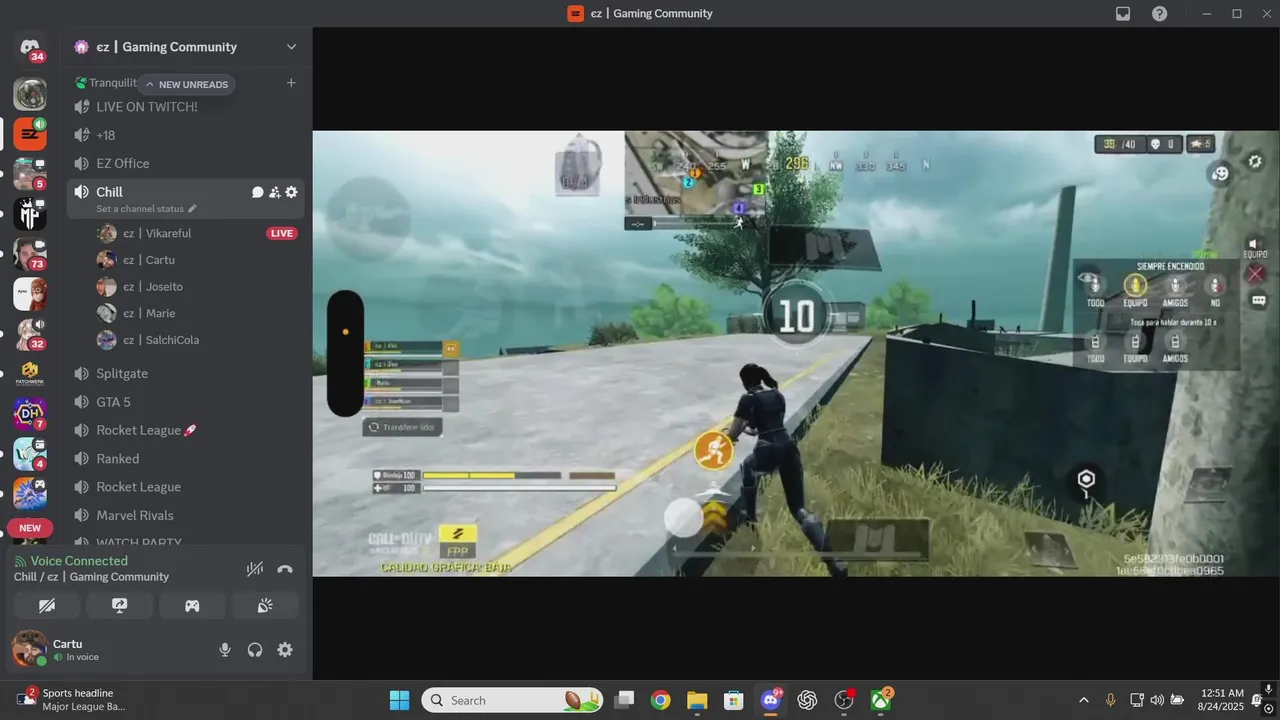Viewport: 1280px width, 720px height.
Task: Expand the ez Gaming Community server menu
Action: (x=291, y=47)
